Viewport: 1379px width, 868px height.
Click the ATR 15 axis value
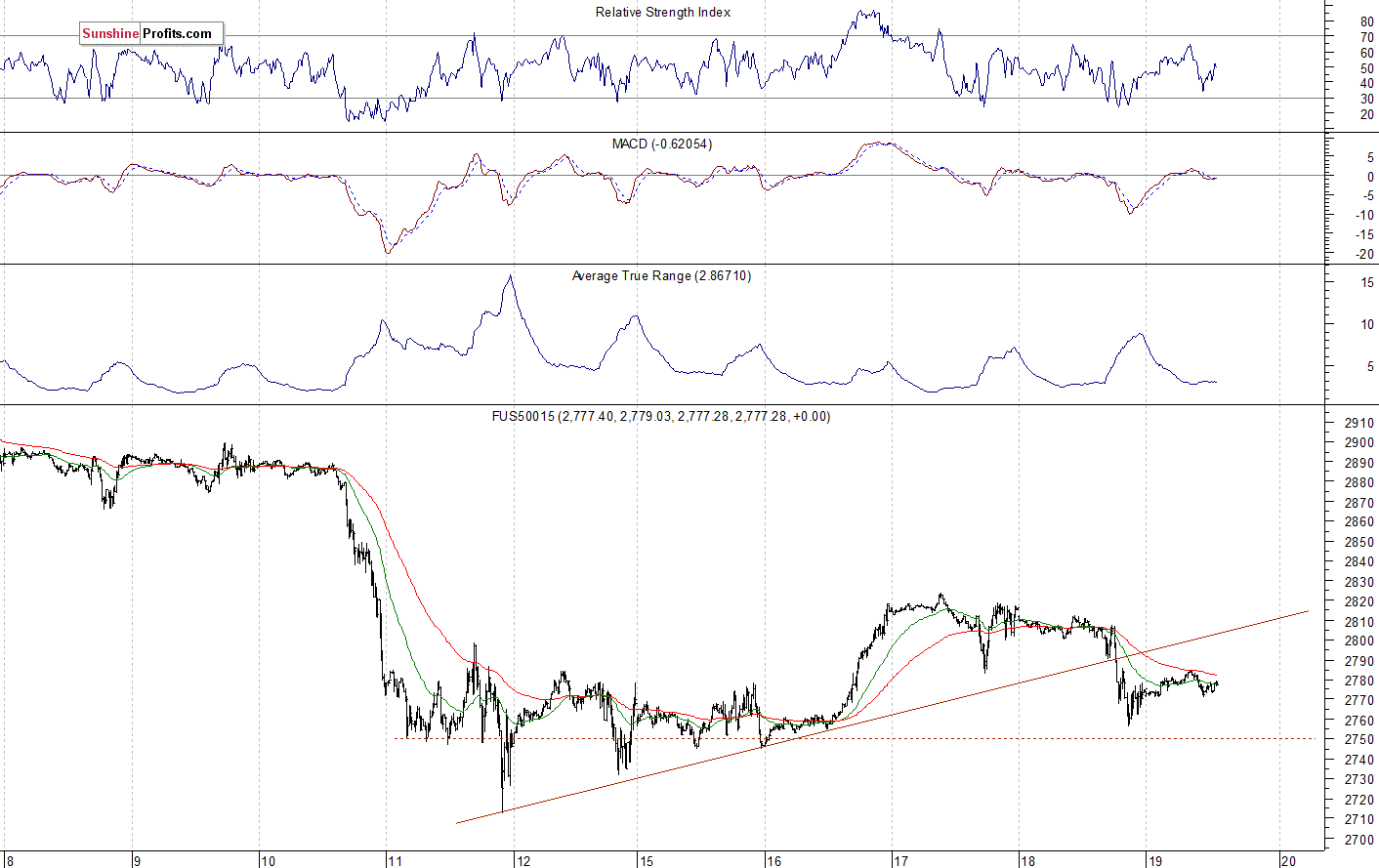point(1367,283)
